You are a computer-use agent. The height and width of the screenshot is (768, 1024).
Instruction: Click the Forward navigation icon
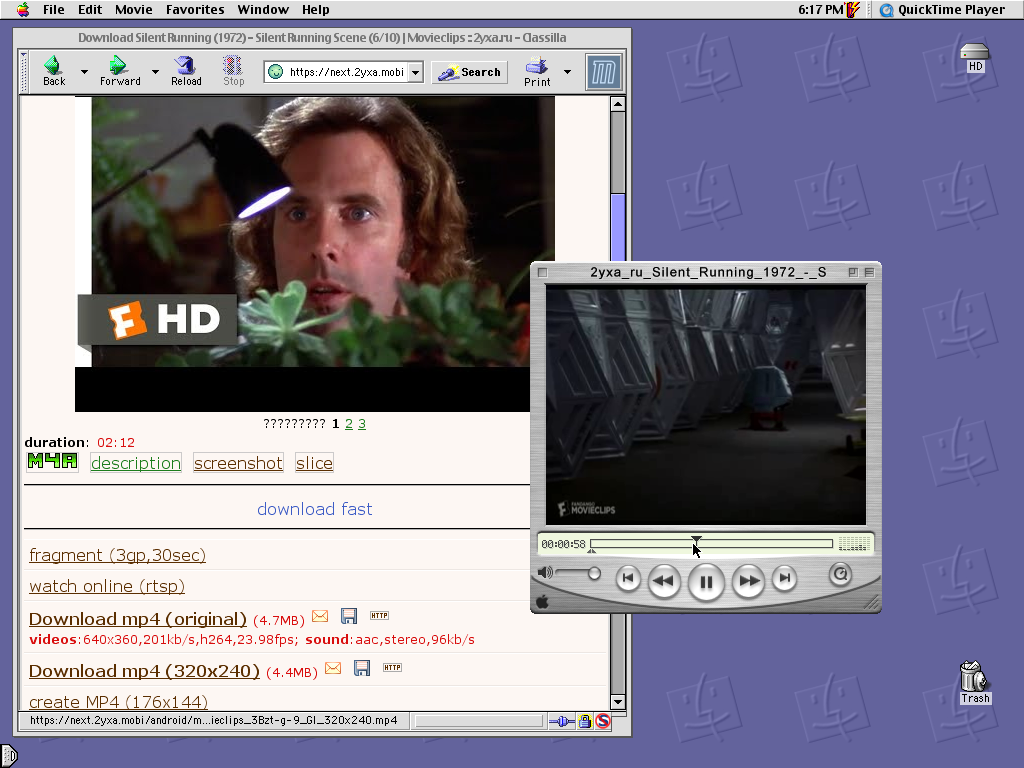coord(120,71)
